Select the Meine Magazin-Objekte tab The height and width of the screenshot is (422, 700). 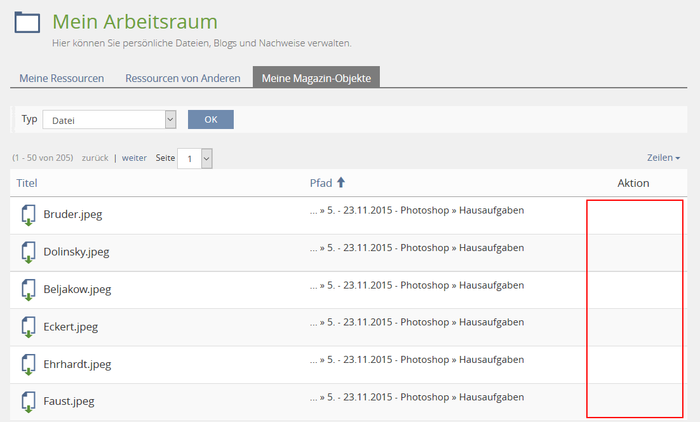pyautogui.click(x=316, y=78)
